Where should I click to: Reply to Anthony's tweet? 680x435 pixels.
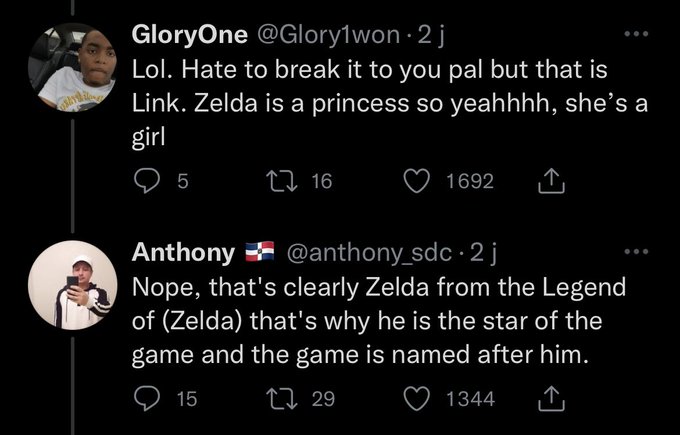(147, 400)
